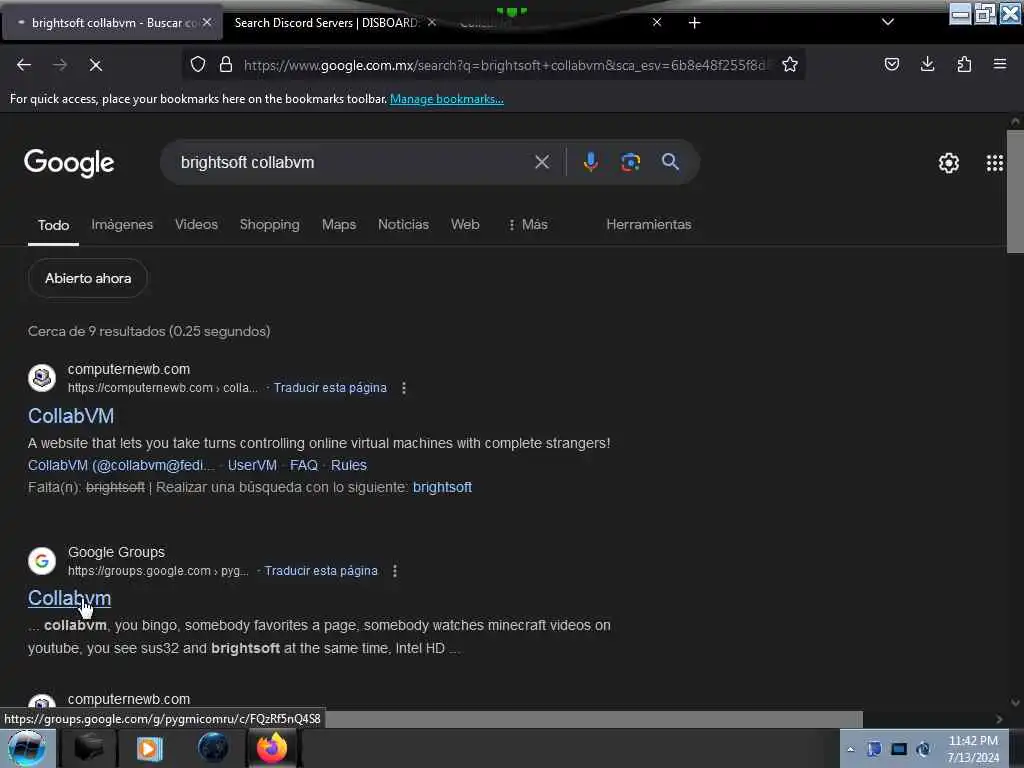Open the Windows Start orb
The image size is (1024, 768).
pyautogui.click(x=27, y=748)
